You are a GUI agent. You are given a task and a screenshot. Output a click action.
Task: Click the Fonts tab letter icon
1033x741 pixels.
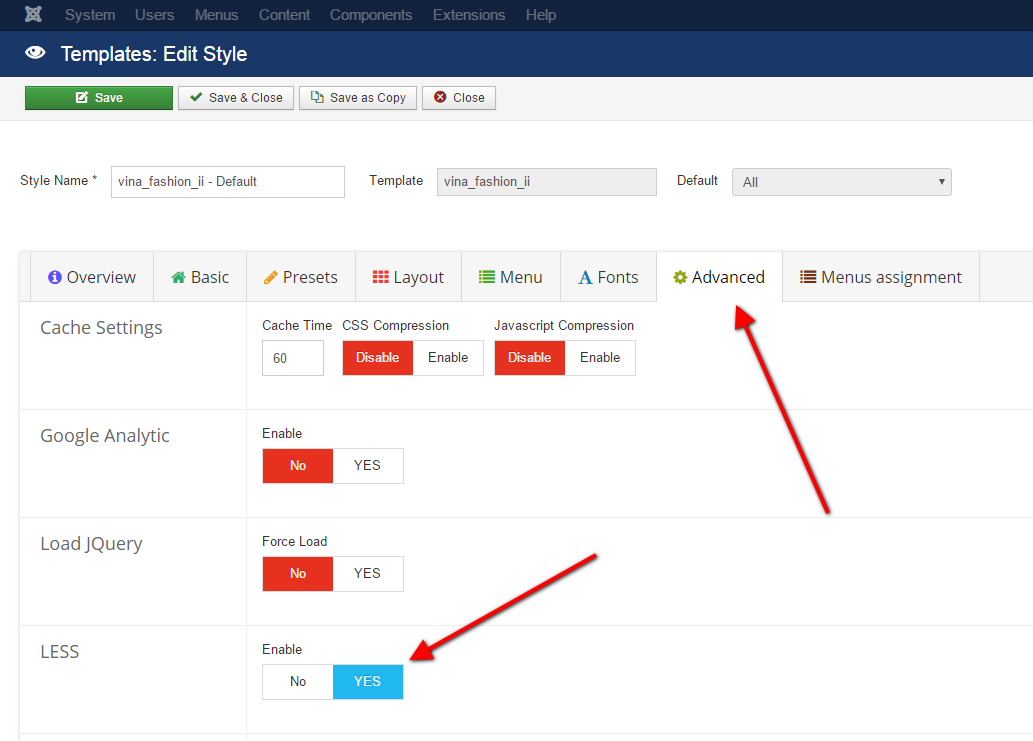click(x=585, y=278)
